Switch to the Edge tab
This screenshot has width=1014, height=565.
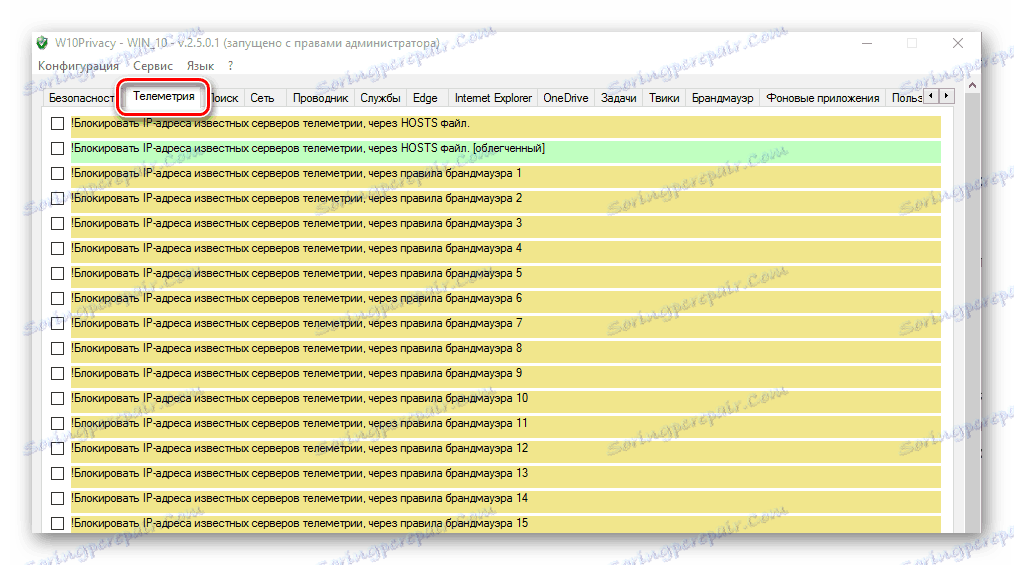click(x=425, y=98)
